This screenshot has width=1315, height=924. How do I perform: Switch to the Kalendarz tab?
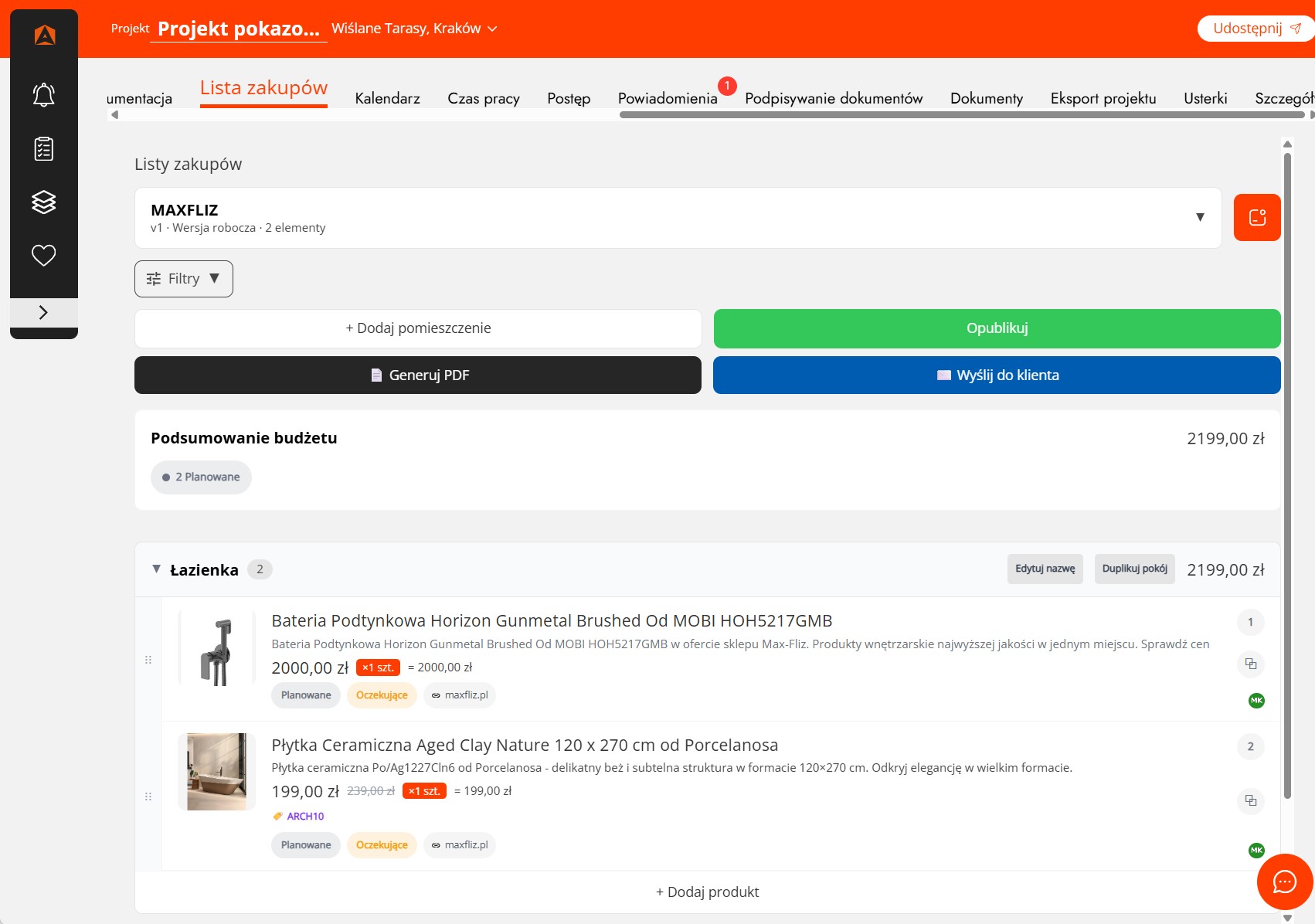point(387,98)
